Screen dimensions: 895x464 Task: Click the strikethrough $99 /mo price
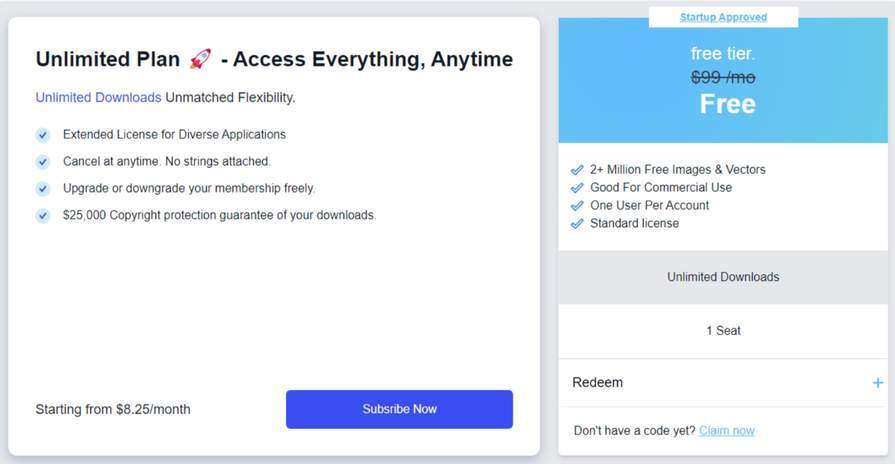pyautogui.click(x=723, y=77)
